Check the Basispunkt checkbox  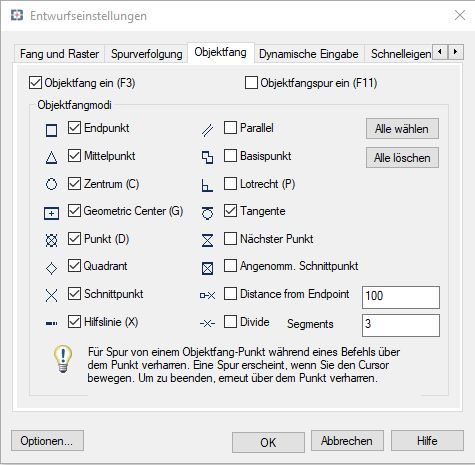pyautogui.click(x=230, y=156)
